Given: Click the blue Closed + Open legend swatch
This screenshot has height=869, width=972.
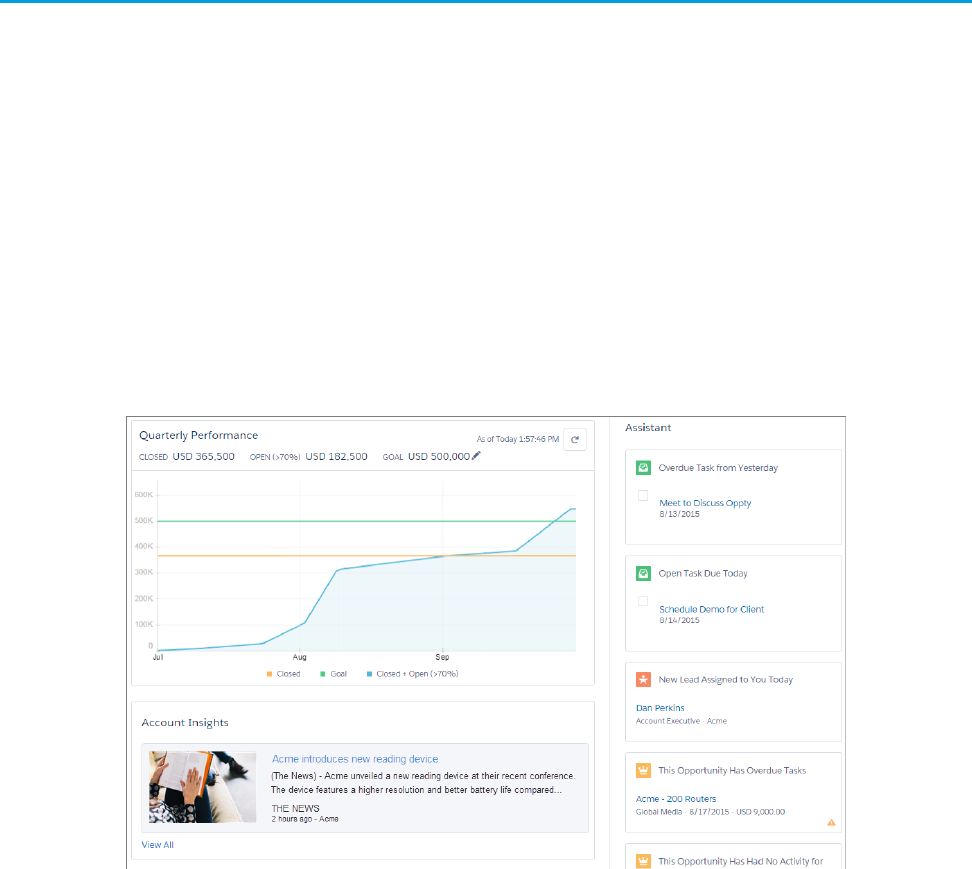Looking at the screenshot, I should tap(369, 674).
